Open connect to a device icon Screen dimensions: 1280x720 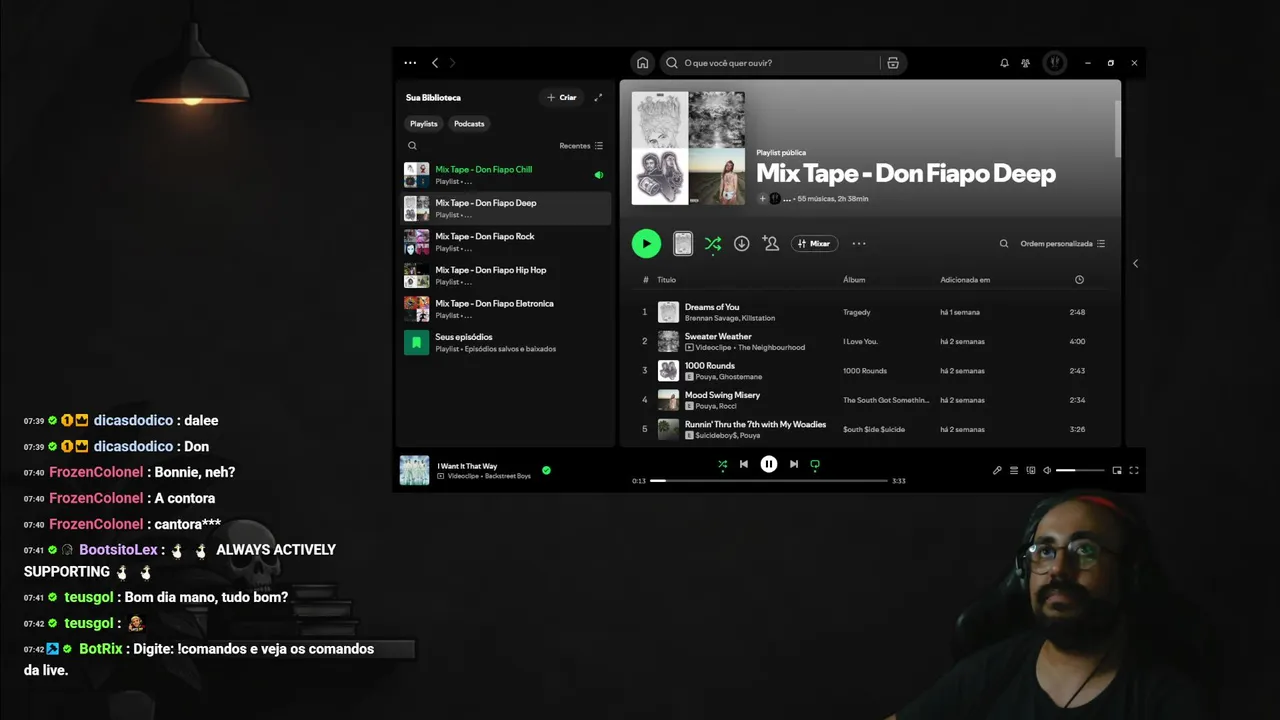(x=1031, y=470)
